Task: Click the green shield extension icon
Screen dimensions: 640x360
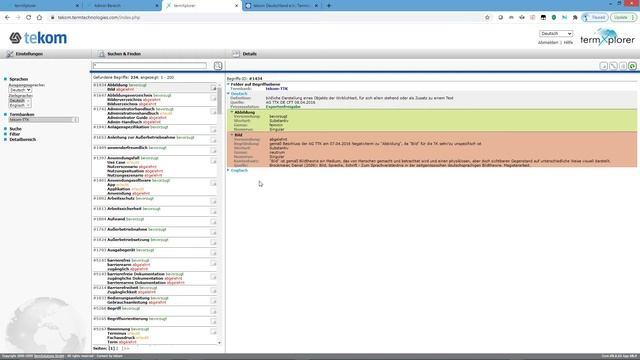Action: (554, 18)
